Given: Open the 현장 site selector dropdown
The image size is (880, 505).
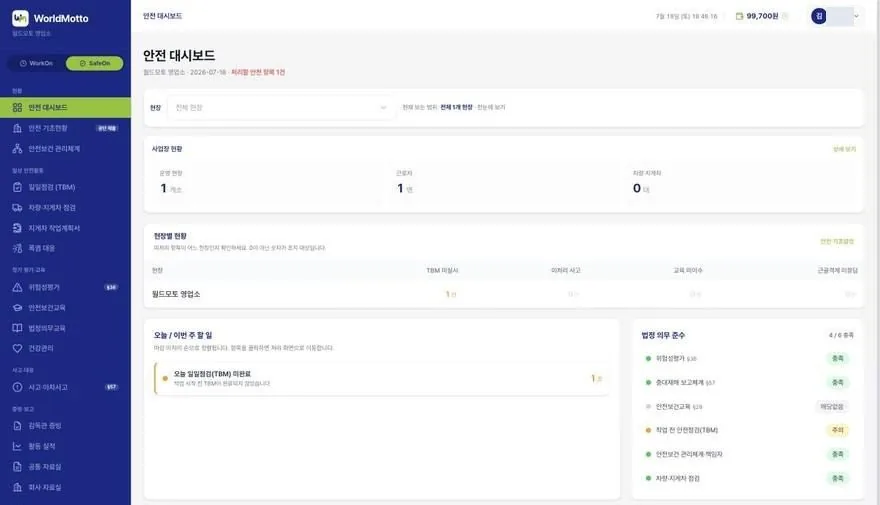Looking at the screenshot, I should click(x=281, y=108).
